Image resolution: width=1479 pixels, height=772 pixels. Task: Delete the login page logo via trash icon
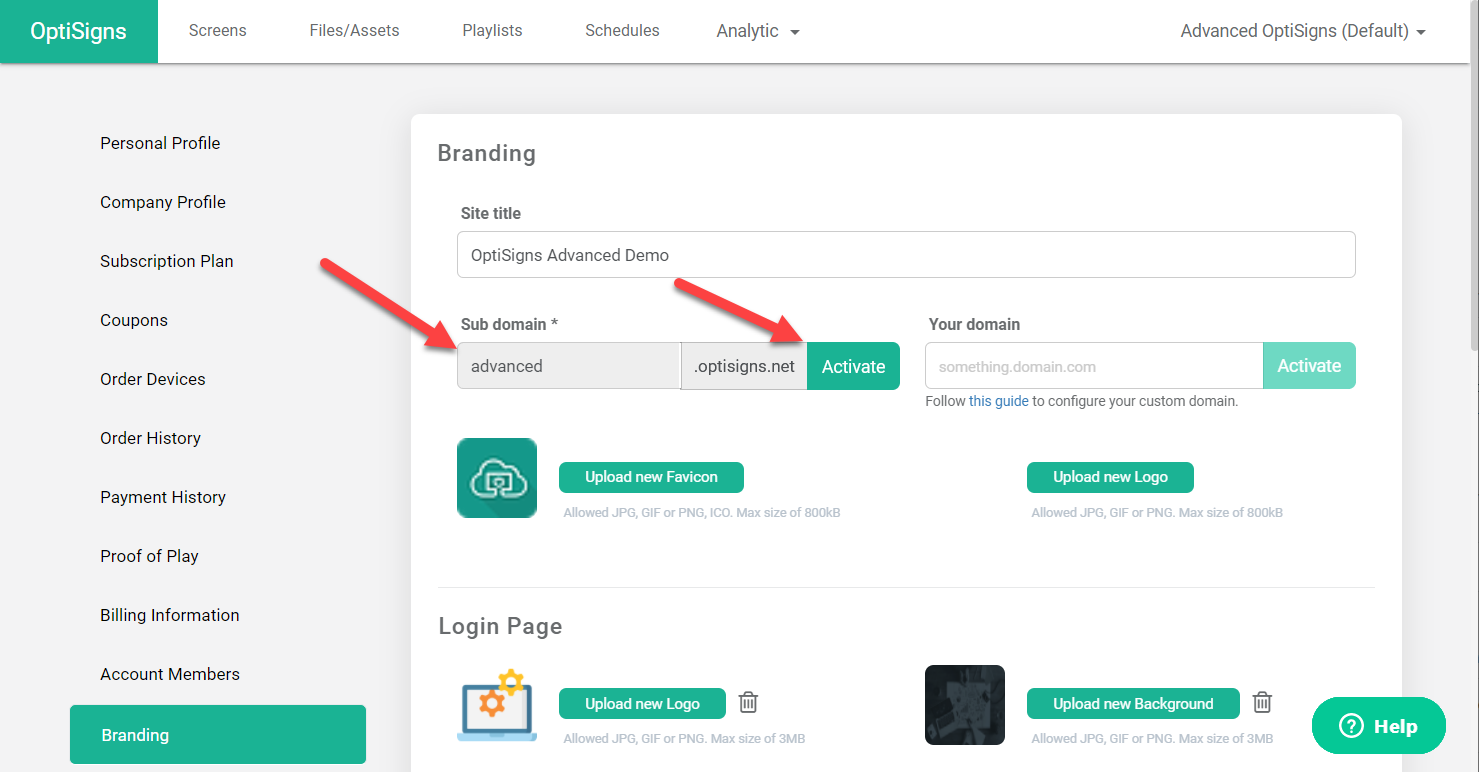[x=748, y=702]
